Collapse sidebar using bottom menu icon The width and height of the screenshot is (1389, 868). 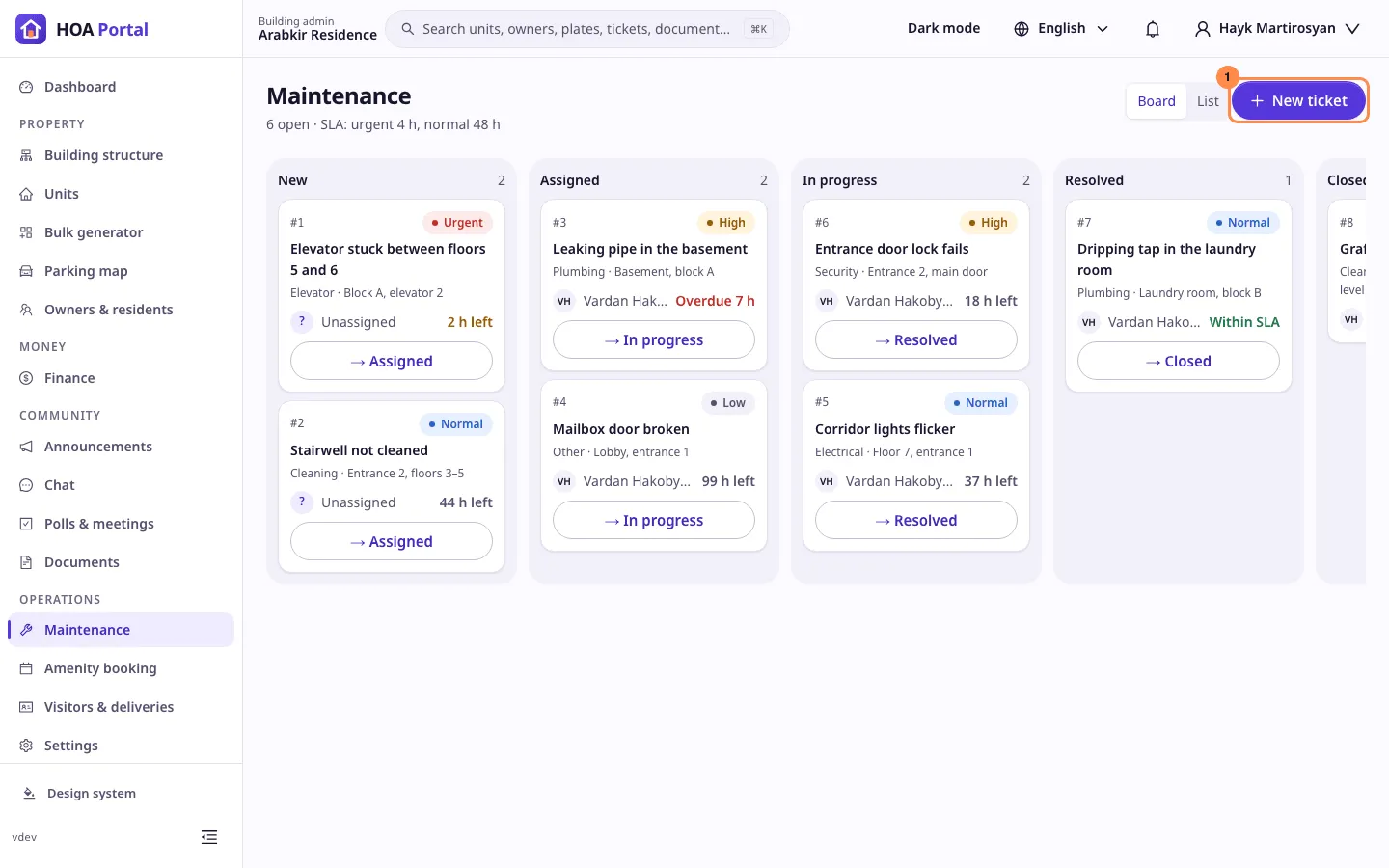(x=209, y=837)
